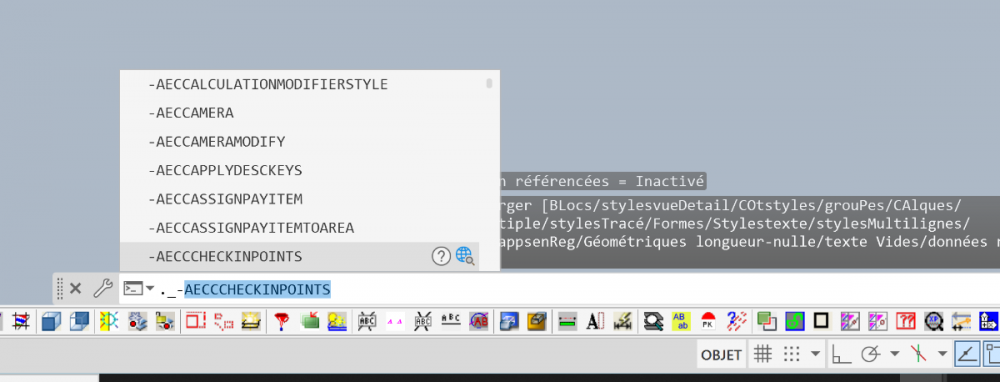Toggle snap mode dotted grid button

tap(791, 354)
